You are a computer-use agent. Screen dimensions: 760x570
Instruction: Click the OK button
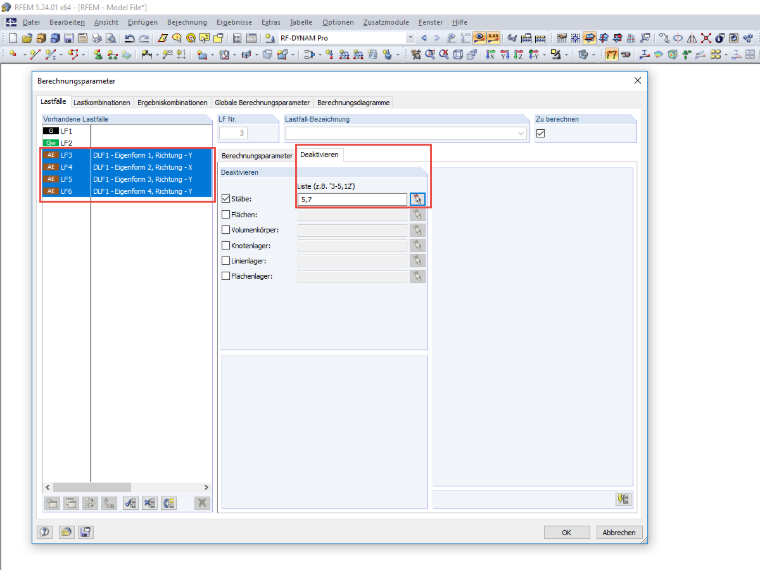[567, 532]
